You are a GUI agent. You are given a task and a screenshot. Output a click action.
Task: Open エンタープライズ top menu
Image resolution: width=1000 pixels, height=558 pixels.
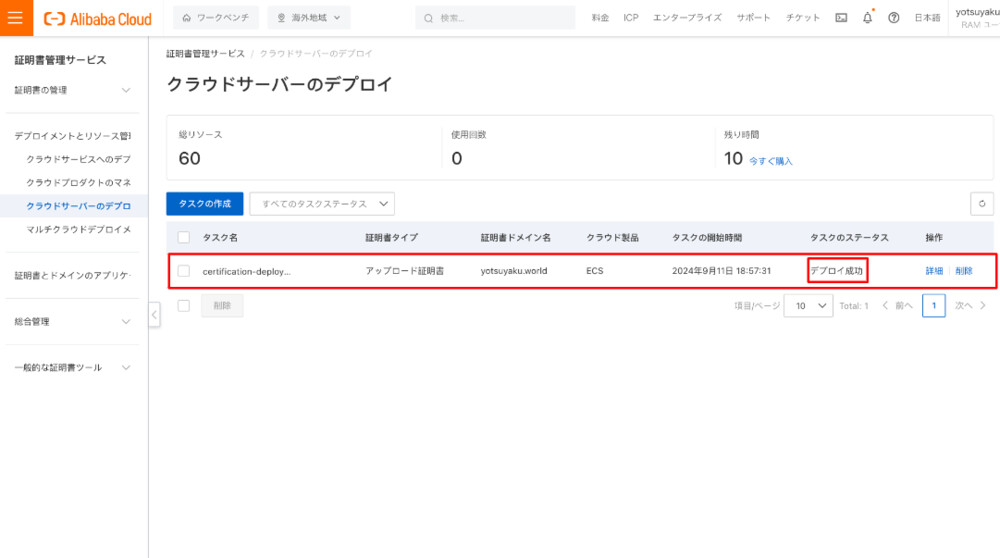coord(688,18)
